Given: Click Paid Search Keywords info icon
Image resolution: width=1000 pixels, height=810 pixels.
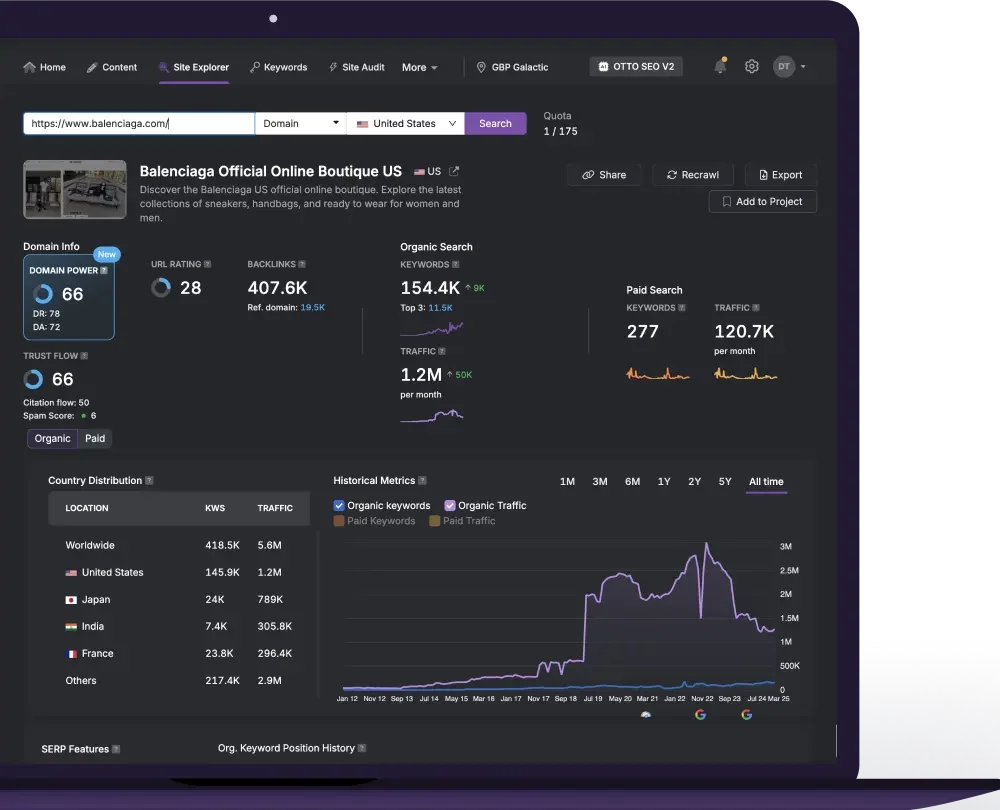Looking at the screenshot, I should click(x=682, y=307).
